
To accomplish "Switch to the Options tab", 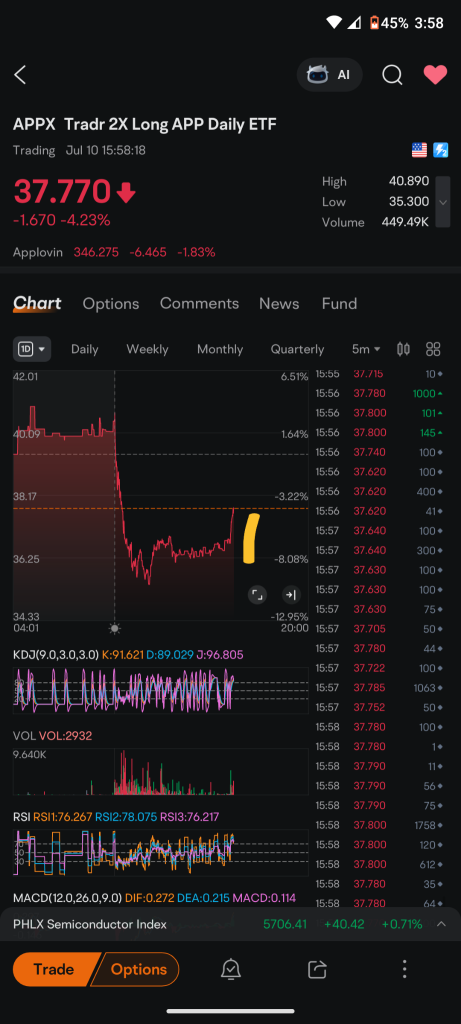I will pyautogui.click(x=111, y=304).
